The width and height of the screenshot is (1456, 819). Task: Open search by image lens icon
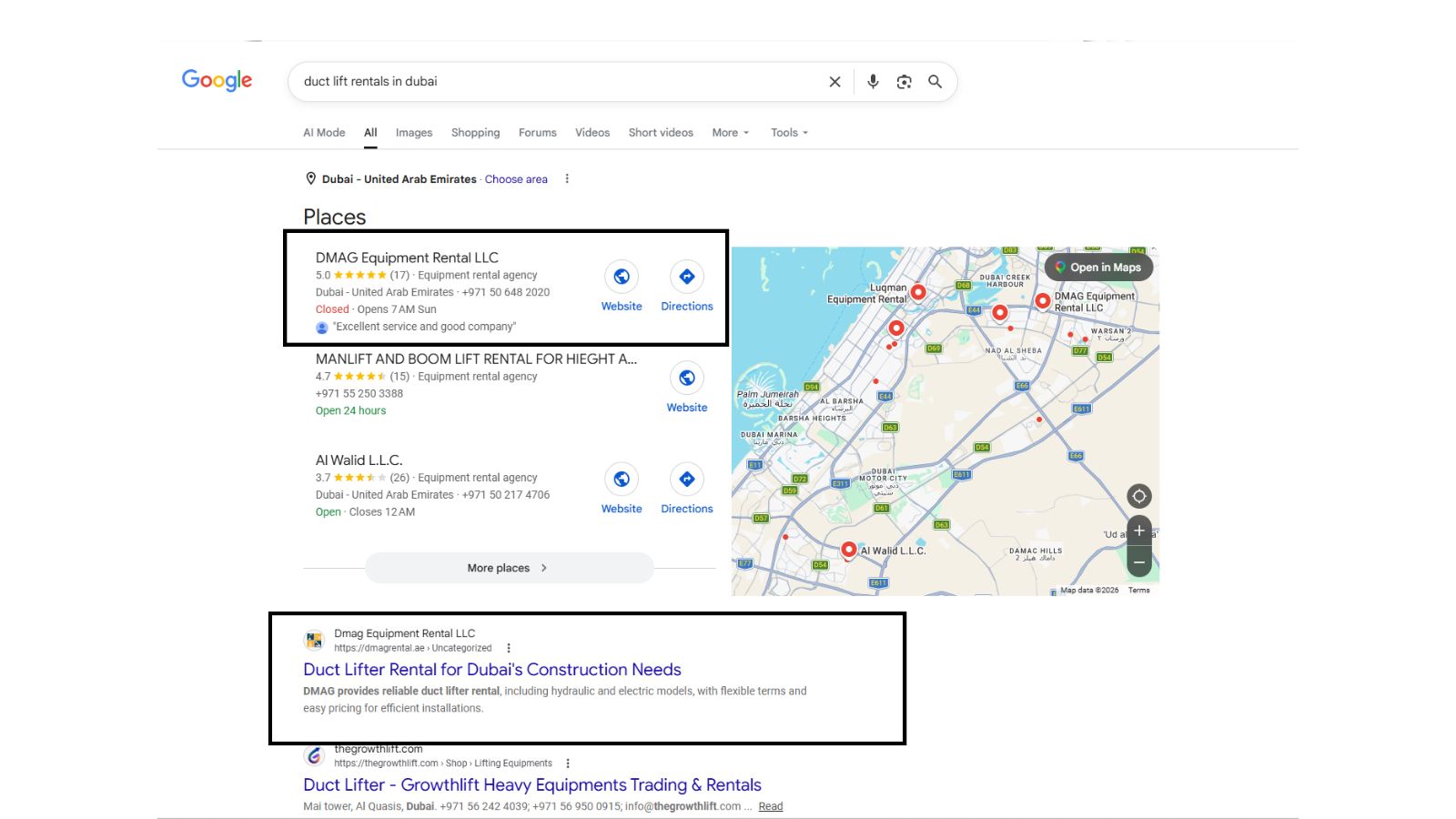tap(904, 82)
